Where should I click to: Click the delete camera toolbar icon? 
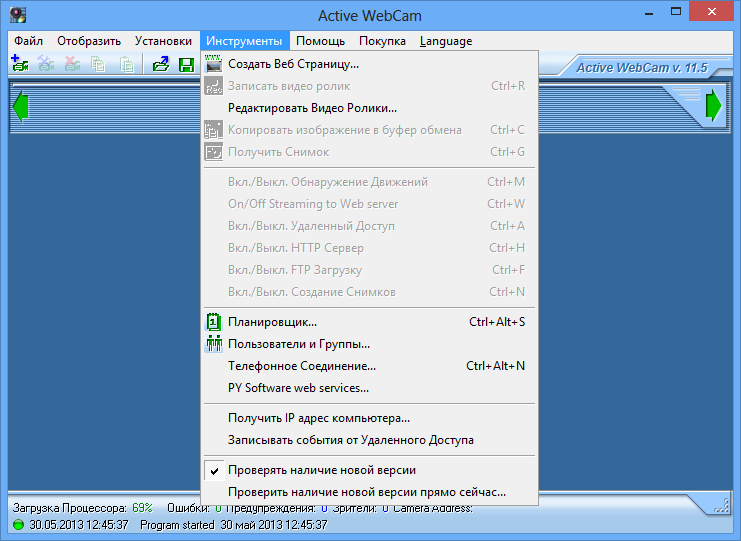72,64
